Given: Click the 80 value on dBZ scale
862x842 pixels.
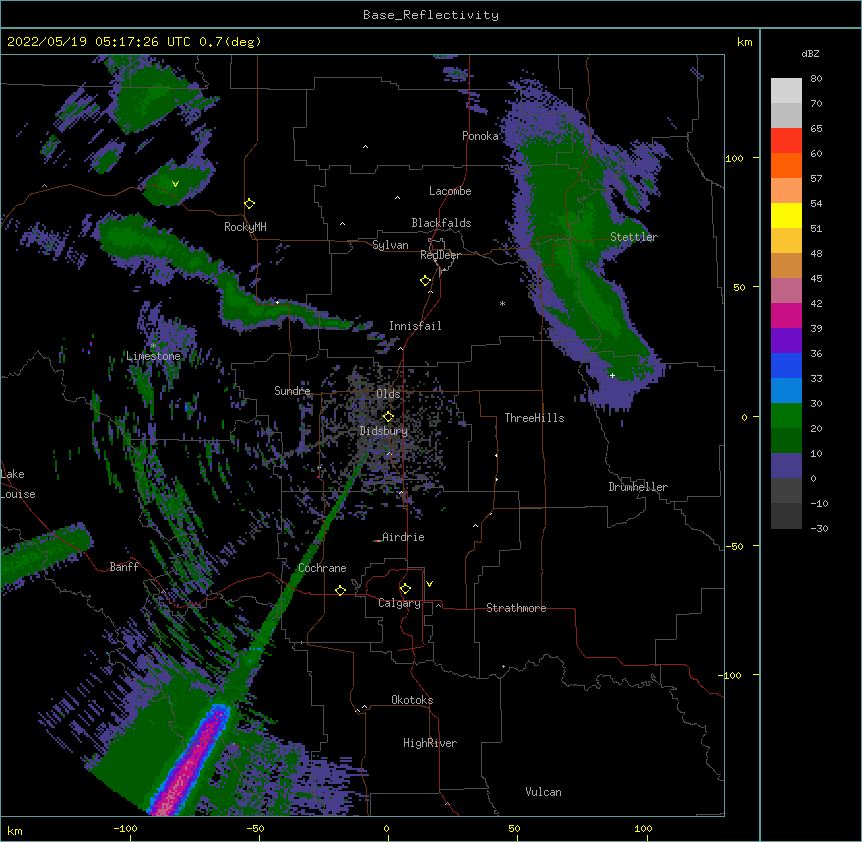Looking at the screenshot, I should click(816, 79).
